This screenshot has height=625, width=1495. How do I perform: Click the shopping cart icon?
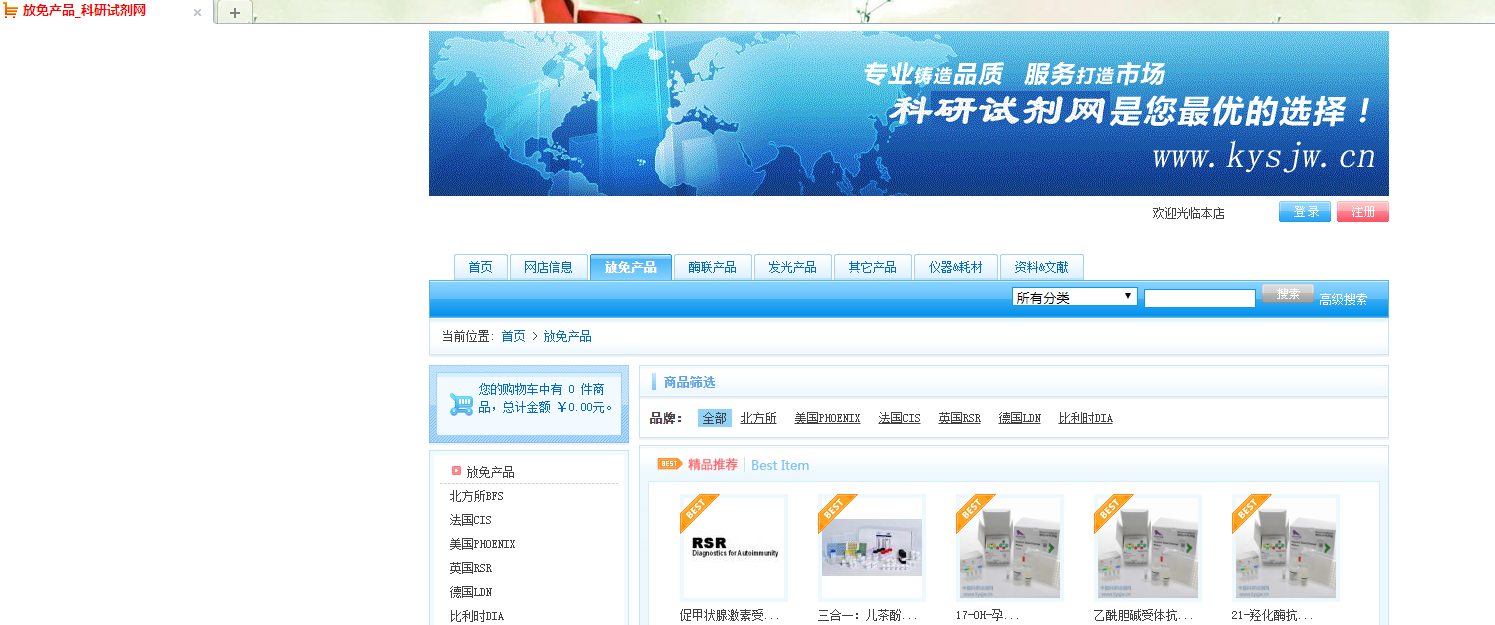point(461,404)
